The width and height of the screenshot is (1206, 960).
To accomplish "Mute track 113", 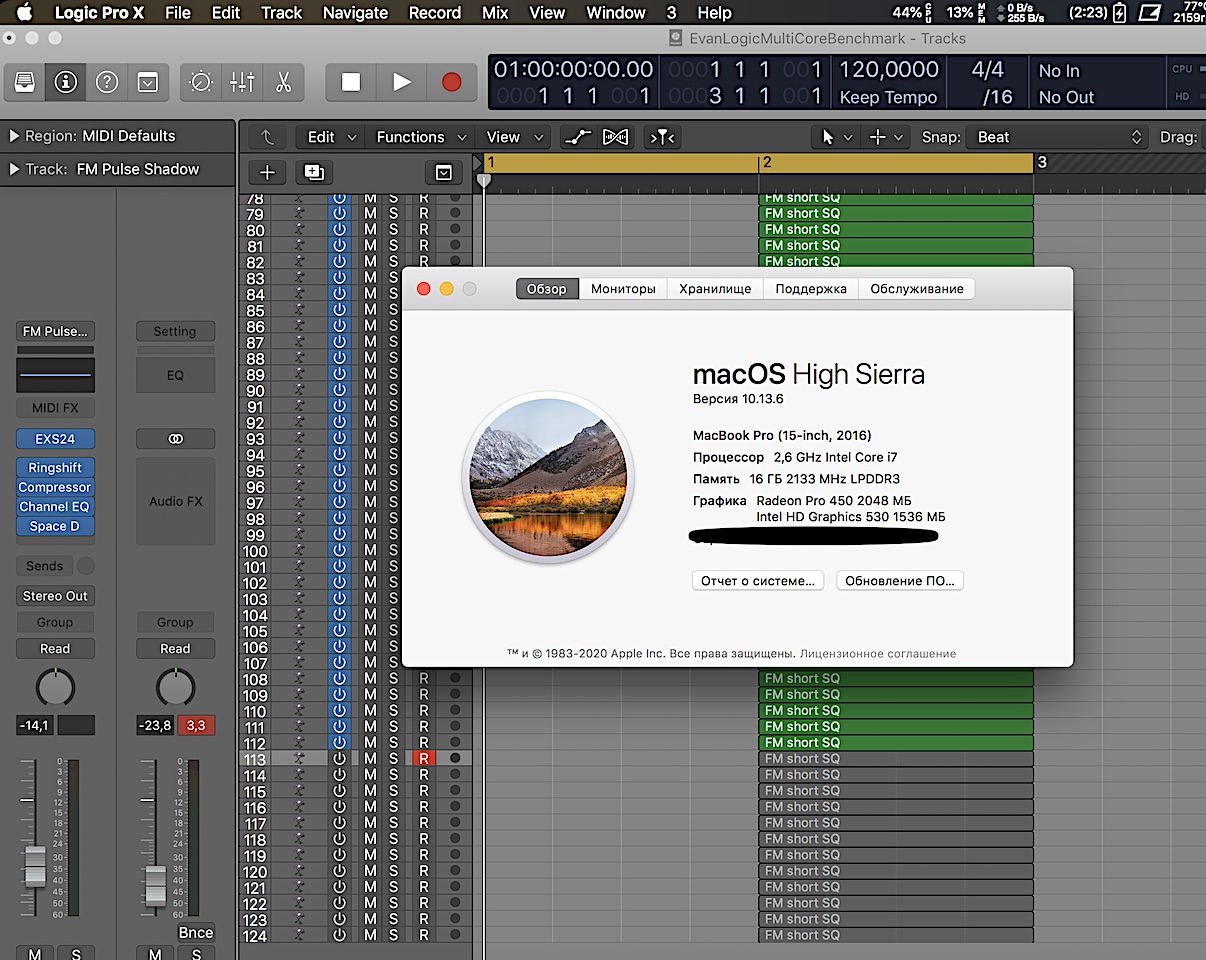I will (x=370, y=759).
